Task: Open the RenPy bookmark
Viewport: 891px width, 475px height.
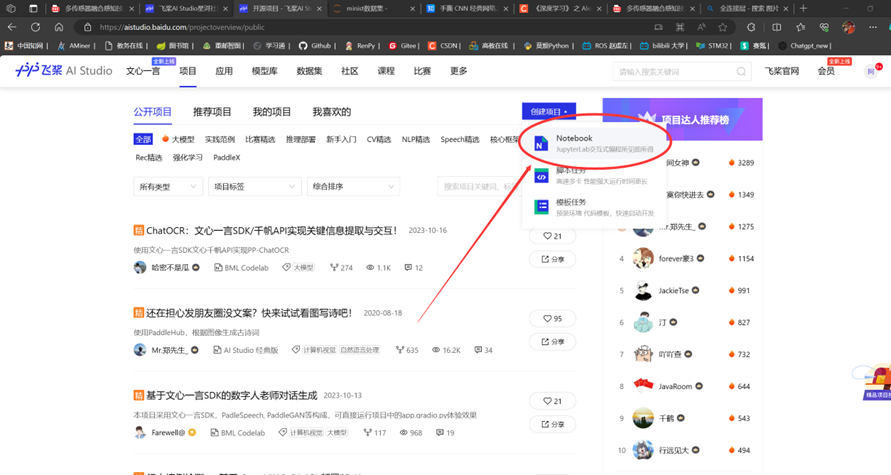Action: 360,45
